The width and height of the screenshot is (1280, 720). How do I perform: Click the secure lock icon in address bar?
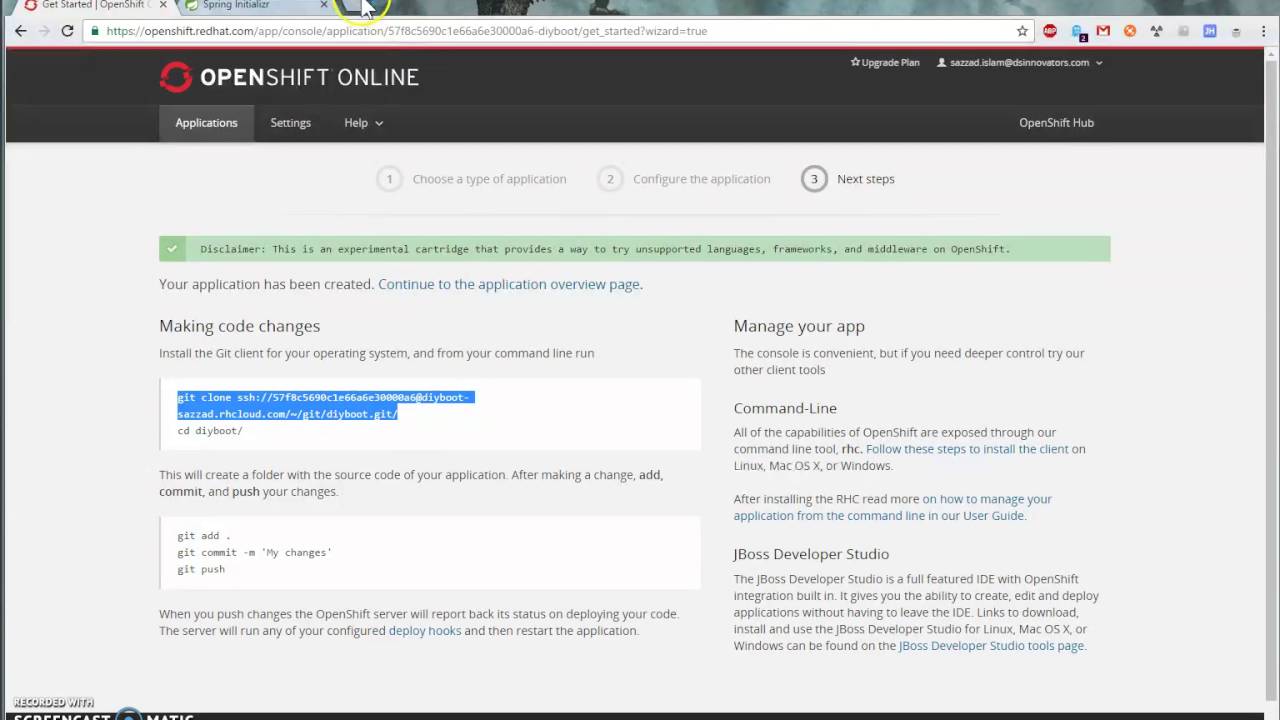coord(94,31)
